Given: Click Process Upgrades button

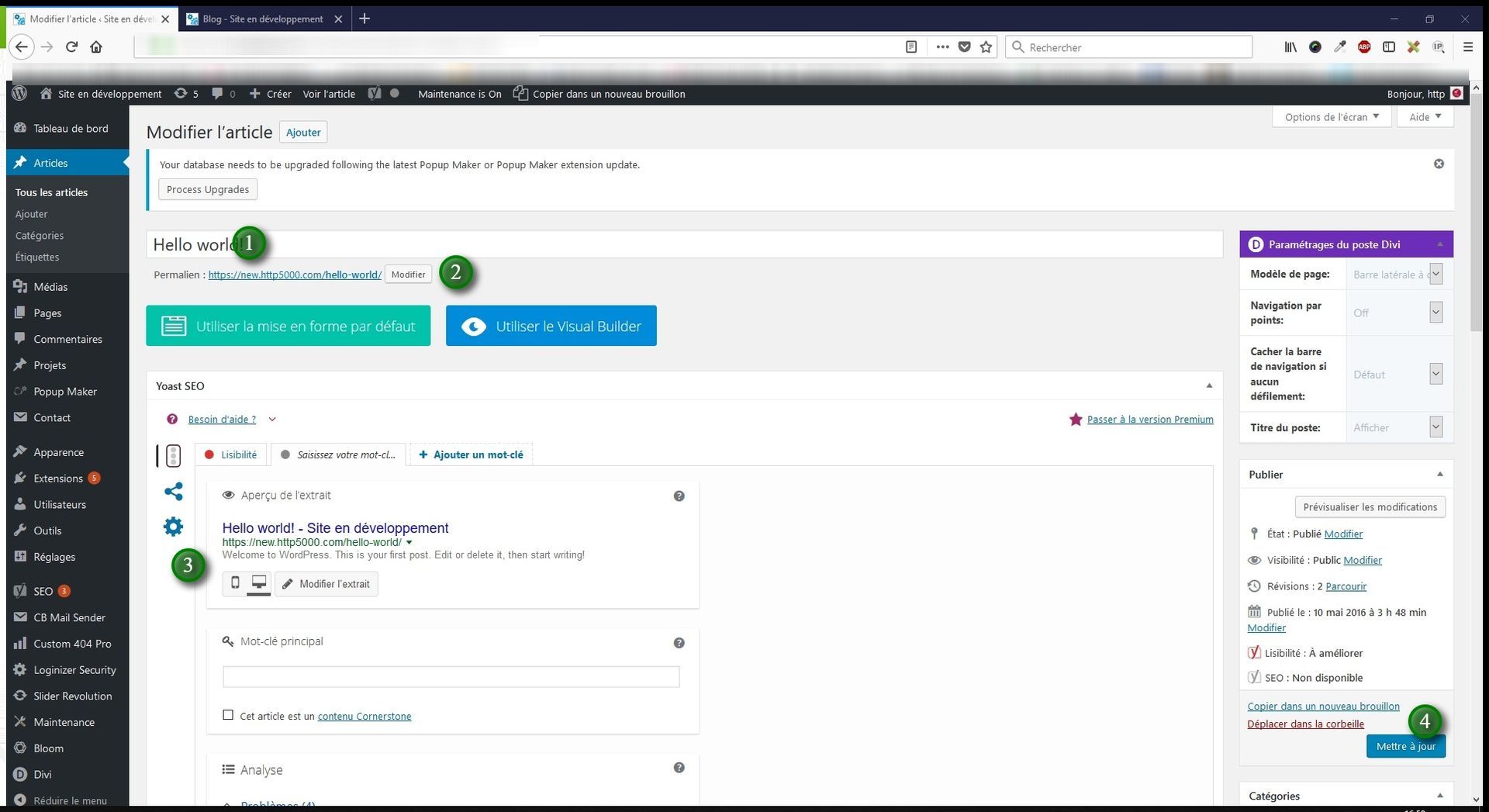Looking at the screenshot, I should click(x=208, y=189).
